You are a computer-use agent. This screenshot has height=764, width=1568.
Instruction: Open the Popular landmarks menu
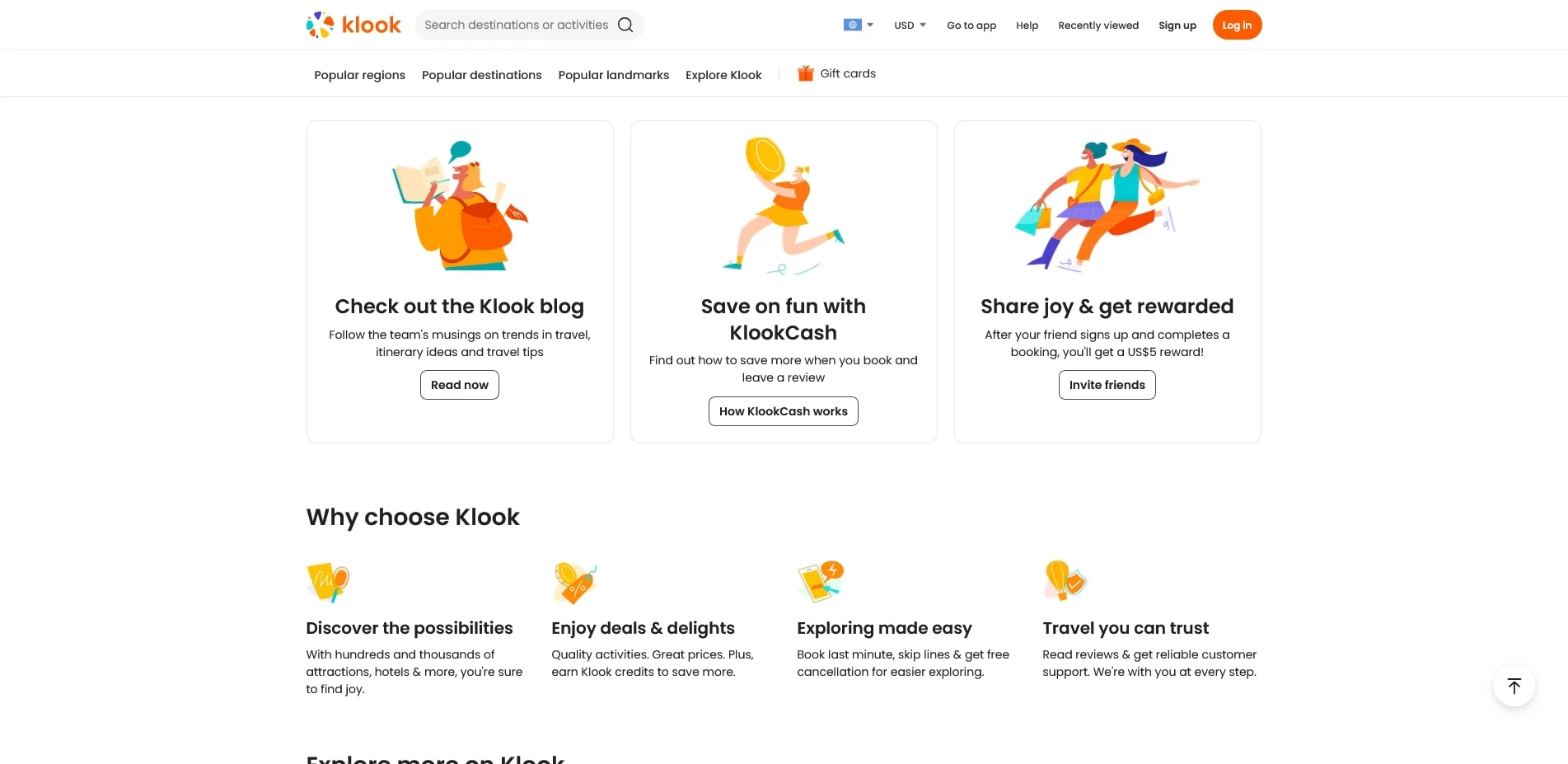pyautogui.click(x=613, y=75)
